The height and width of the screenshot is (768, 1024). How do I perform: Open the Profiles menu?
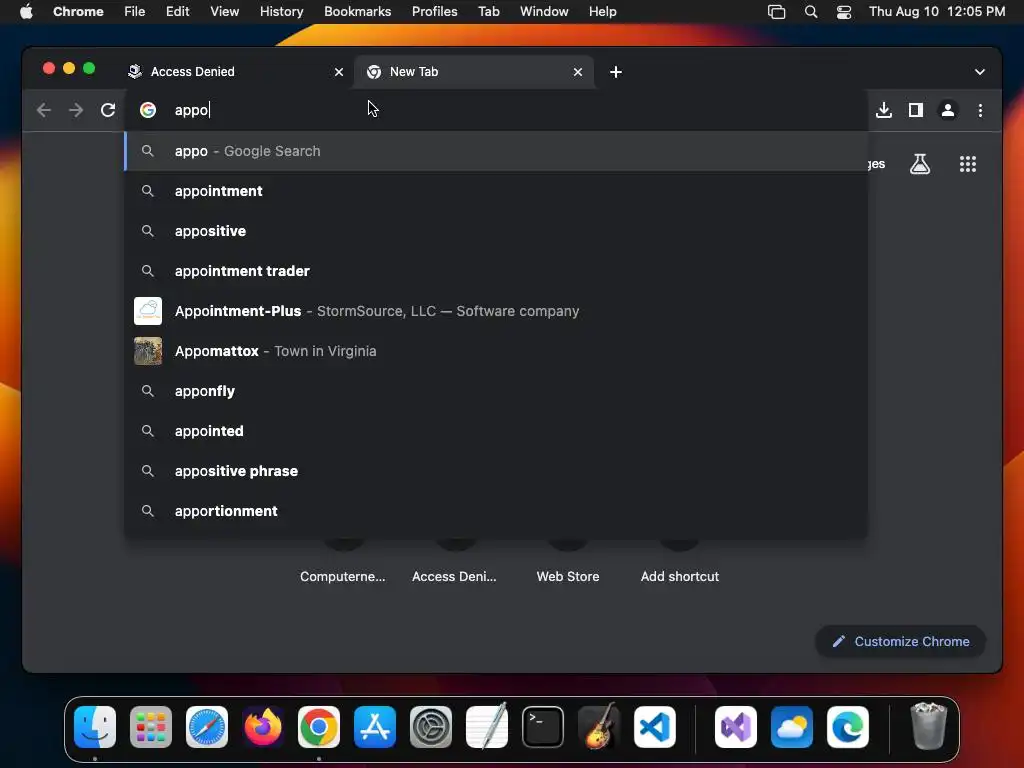(x=434, y=11)
